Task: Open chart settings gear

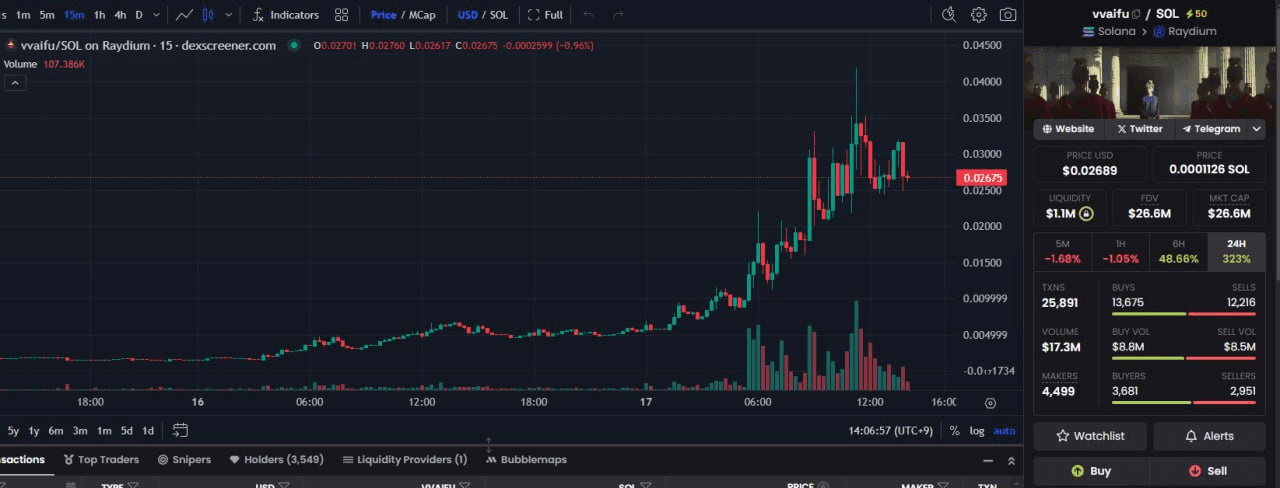Action: [x=979, y=15]
